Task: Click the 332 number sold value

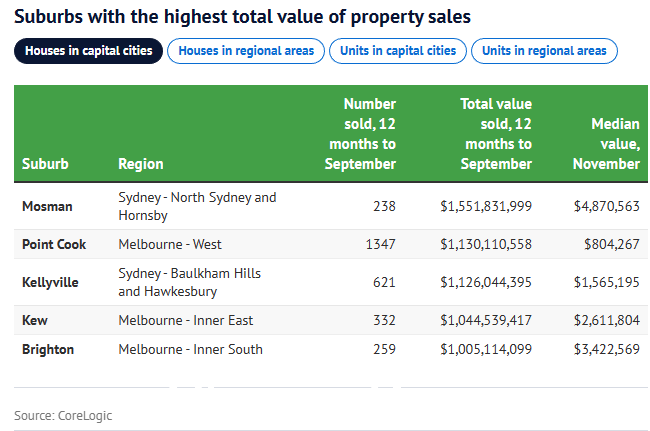Action: click(384, 320)
